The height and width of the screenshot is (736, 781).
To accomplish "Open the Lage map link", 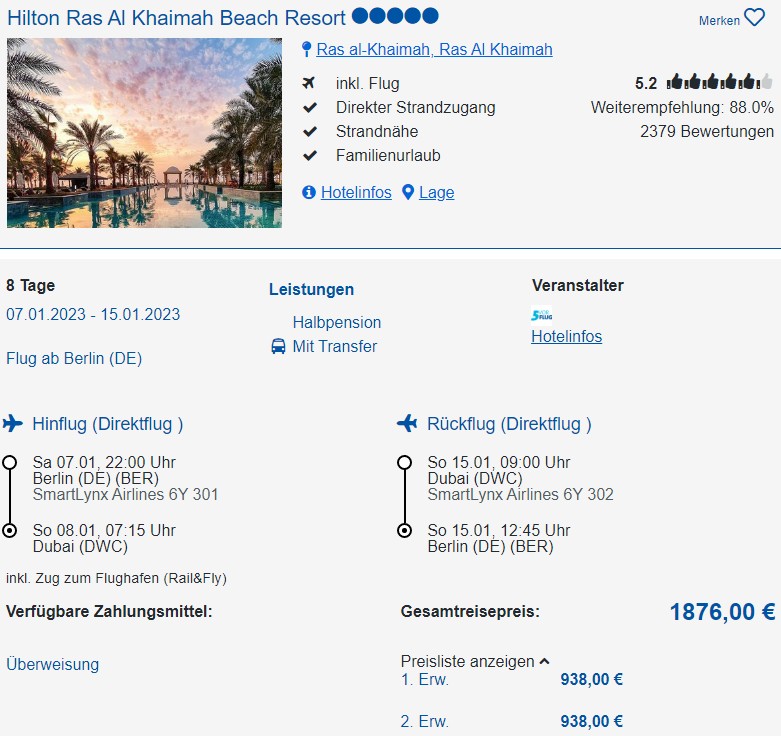I will tap(436, 192).
